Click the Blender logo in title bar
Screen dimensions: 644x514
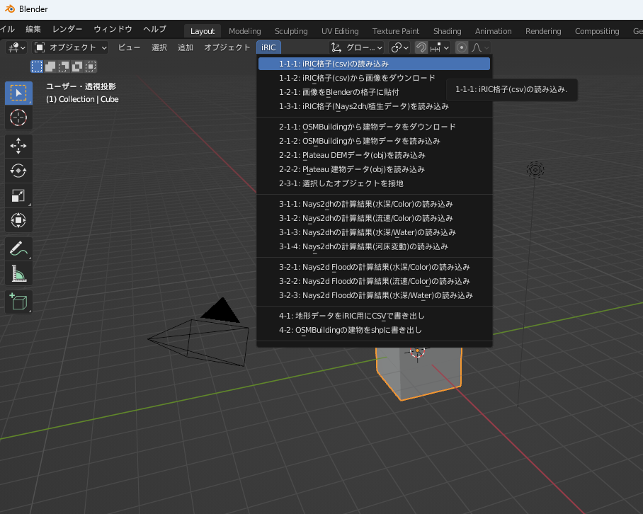[x=10, y=9]
